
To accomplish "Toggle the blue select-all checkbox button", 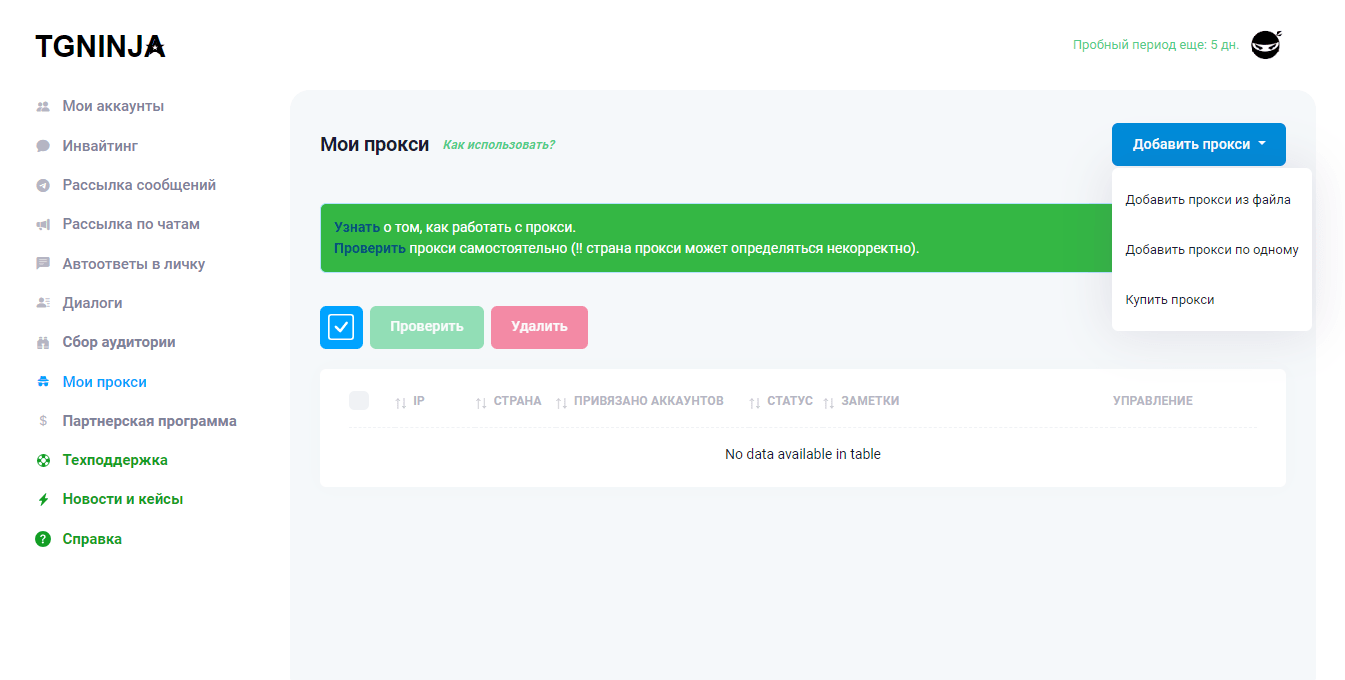I will [341, 327].
